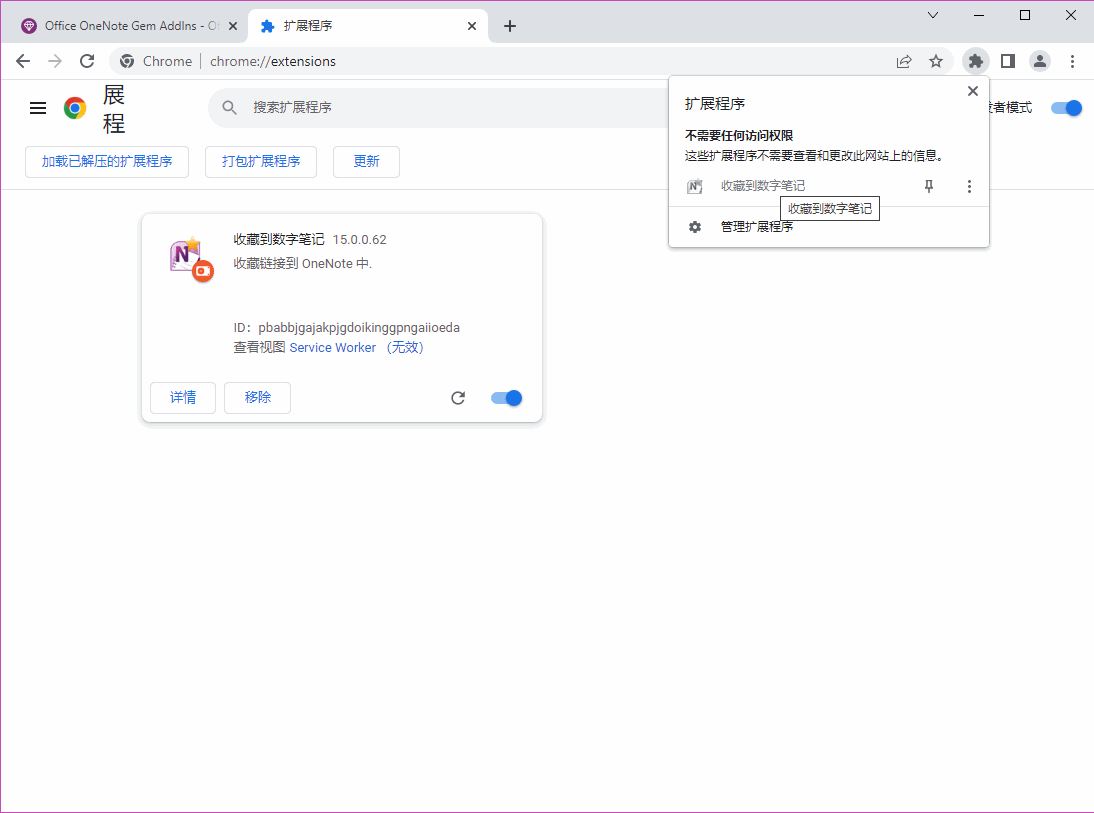Pin the 收藏到数字笔记 extension
Image resolution: width=1094 pixels, height=813 pixels.
point(929,186)
